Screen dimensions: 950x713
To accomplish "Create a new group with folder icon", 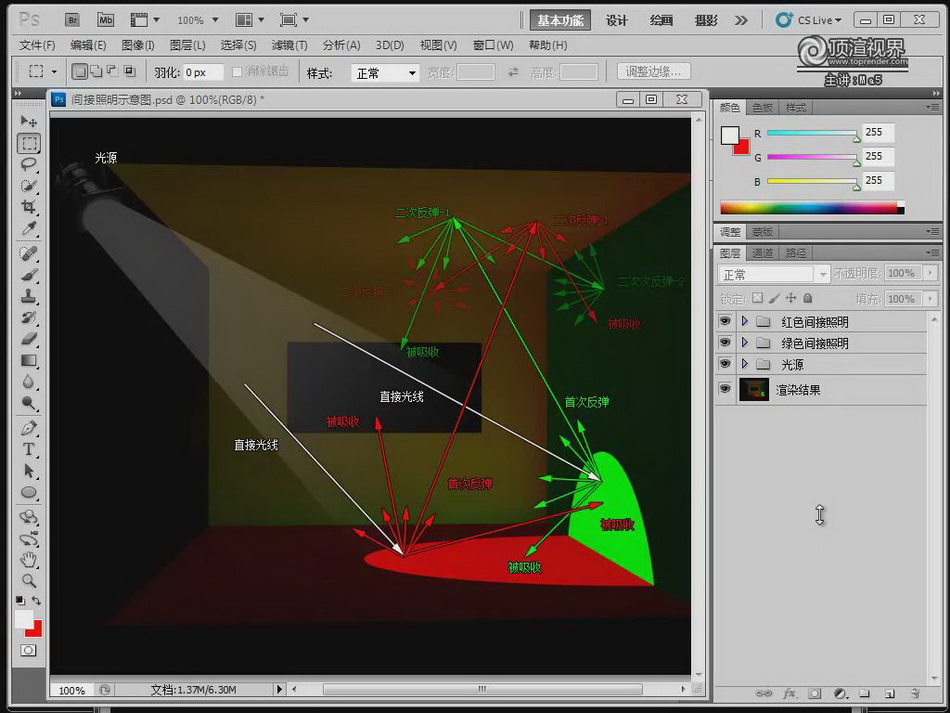I will coord(863,692).
